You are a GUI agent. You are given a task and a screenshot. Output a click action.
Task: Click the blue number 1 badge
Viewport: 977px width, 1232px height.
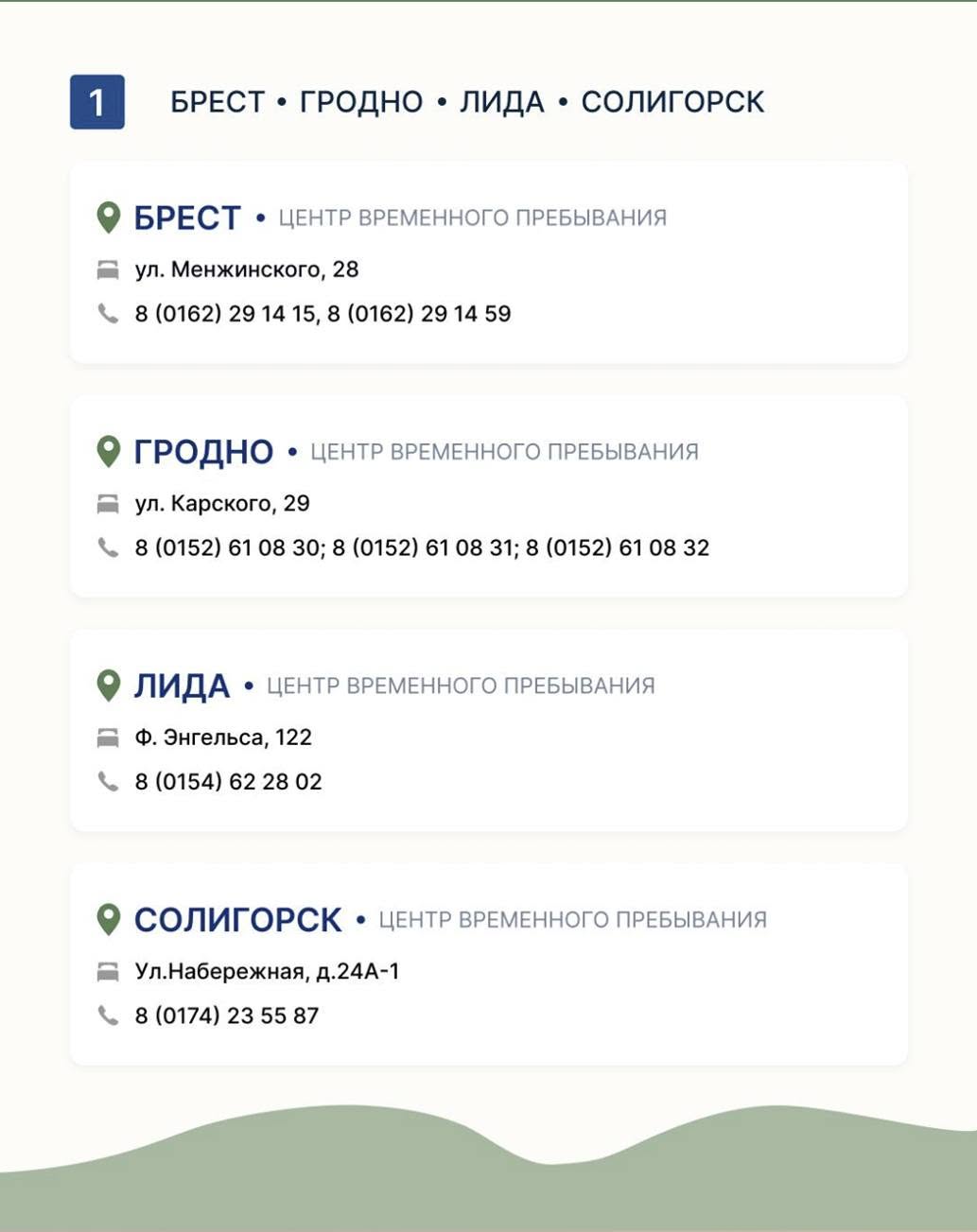97,101
